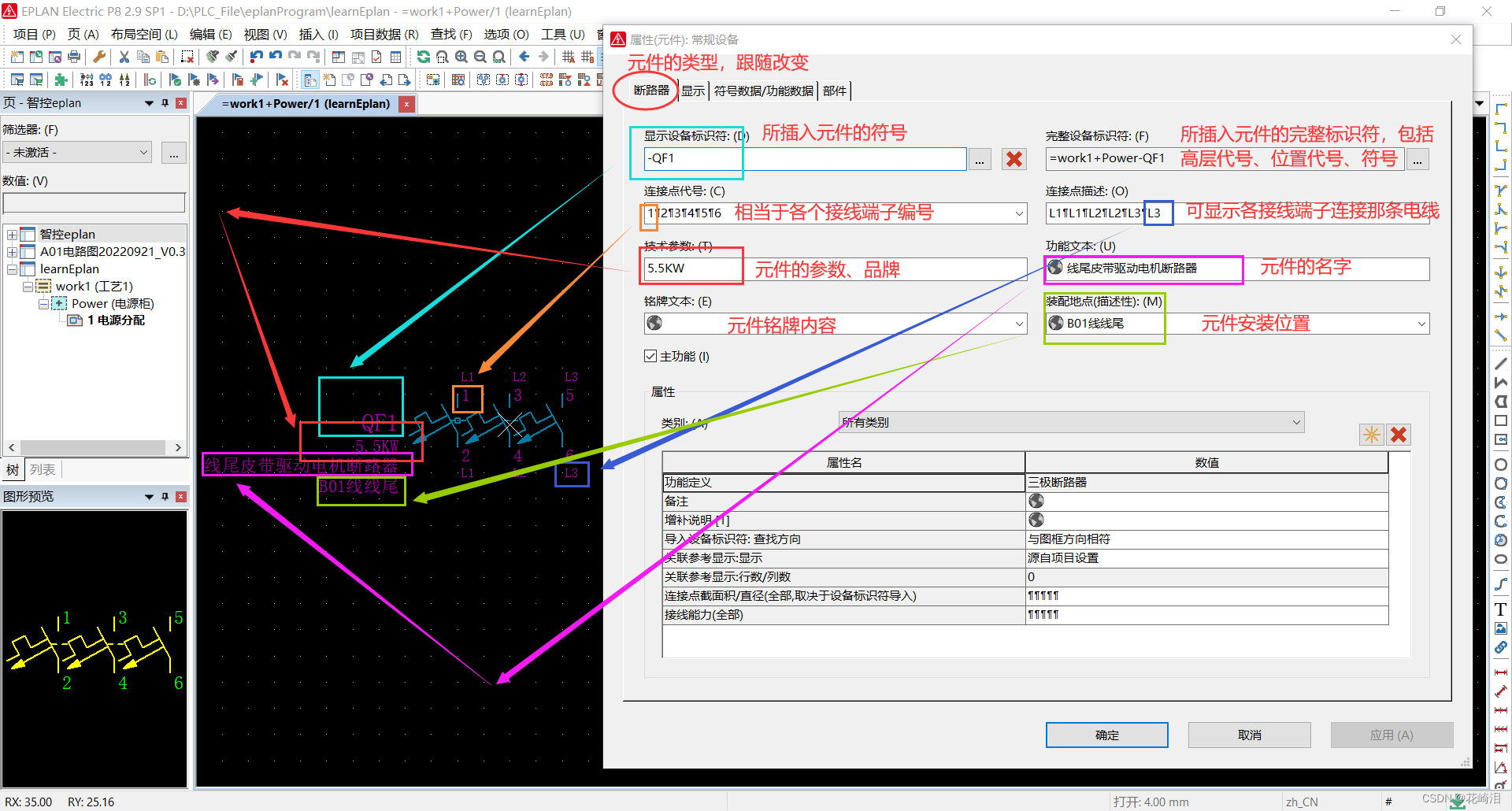Screen dimensions: 1512x811
Task: Select the 断路器 tab
Action: click(x=651, y=91)
